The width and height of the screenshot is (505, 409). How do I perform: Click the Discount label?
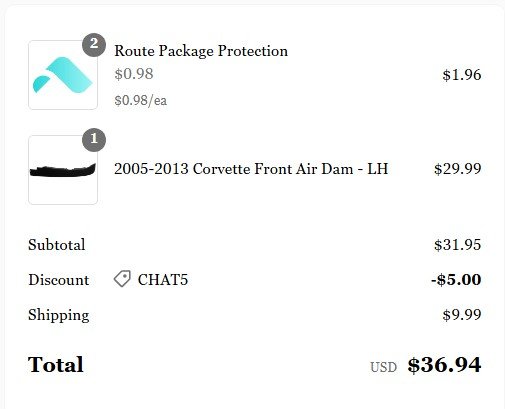coord(59,280)
